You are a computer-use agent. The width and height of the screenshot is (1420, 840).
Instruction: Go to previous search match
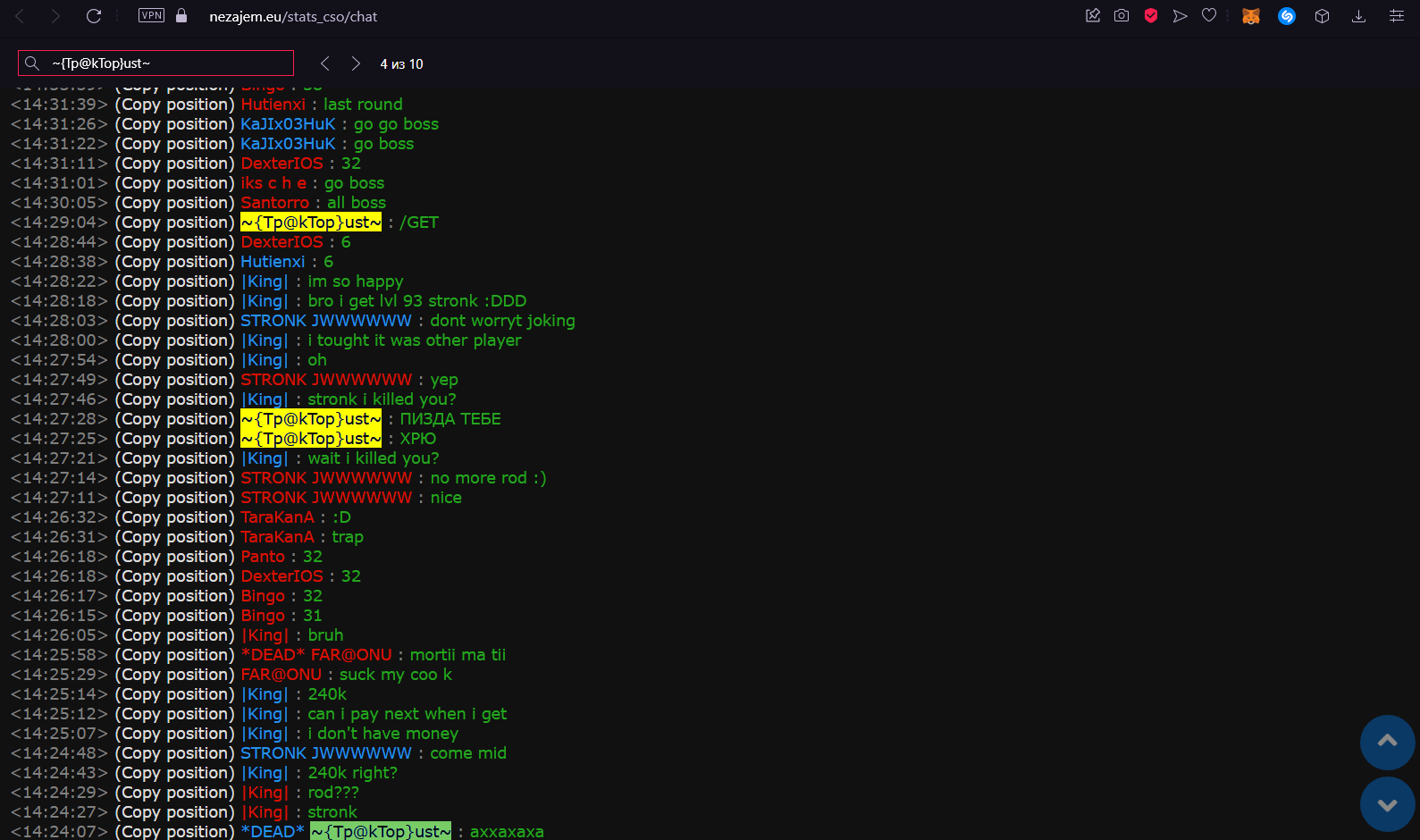pos(325,63)
